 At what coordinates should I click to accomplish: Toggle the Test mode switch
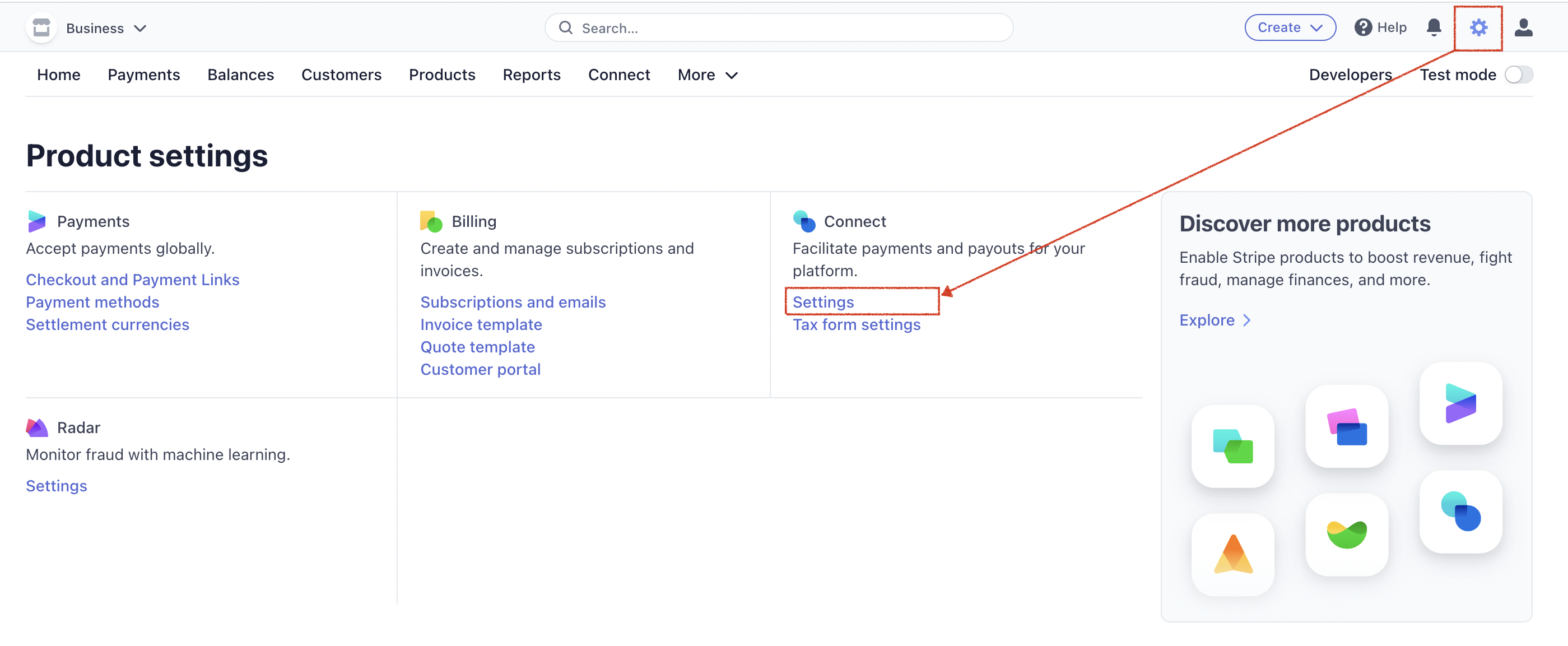[1518, 75]
